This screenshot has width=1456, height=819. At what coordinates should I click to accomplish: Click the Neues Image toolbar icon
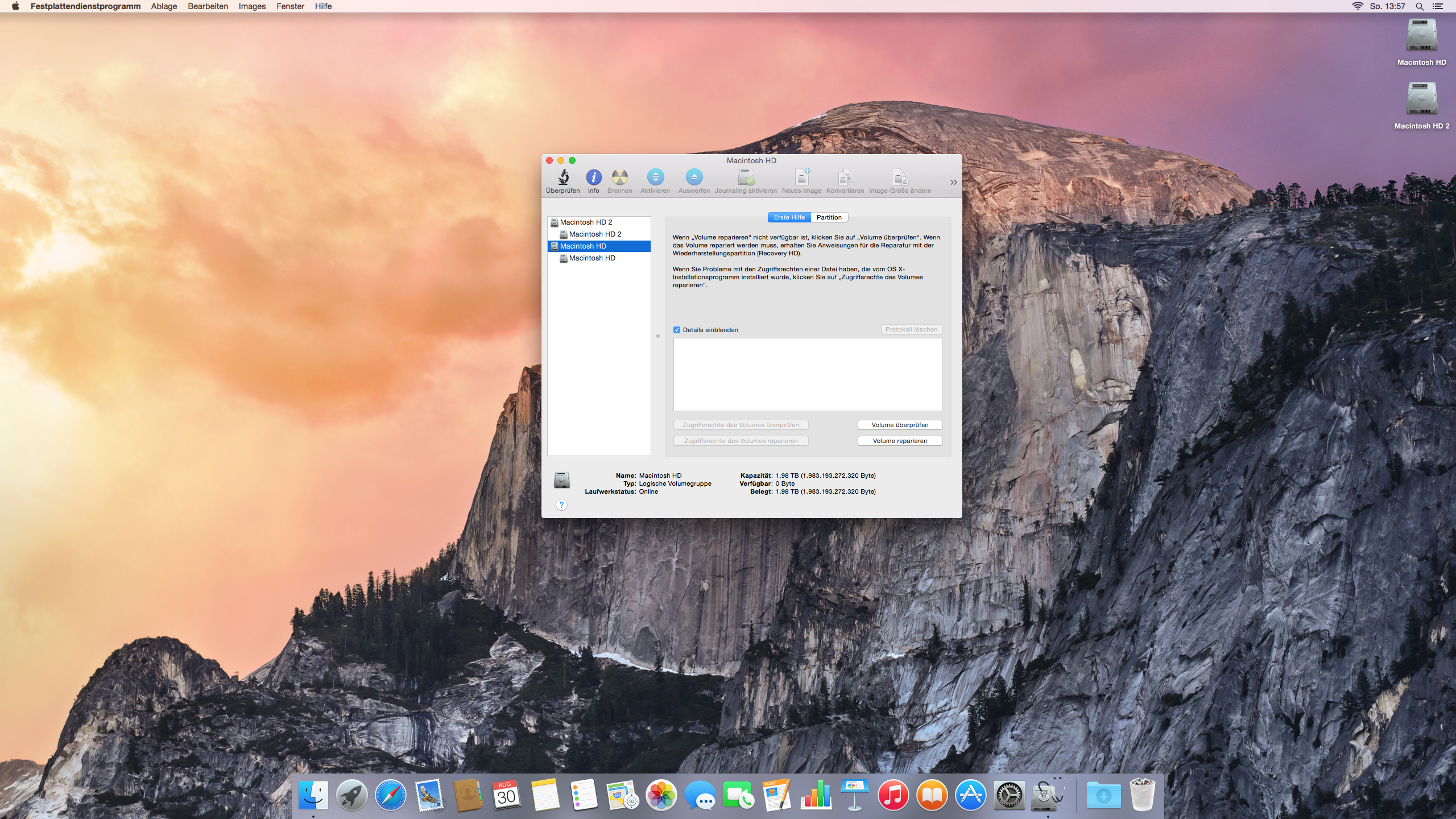click(802, 177)
